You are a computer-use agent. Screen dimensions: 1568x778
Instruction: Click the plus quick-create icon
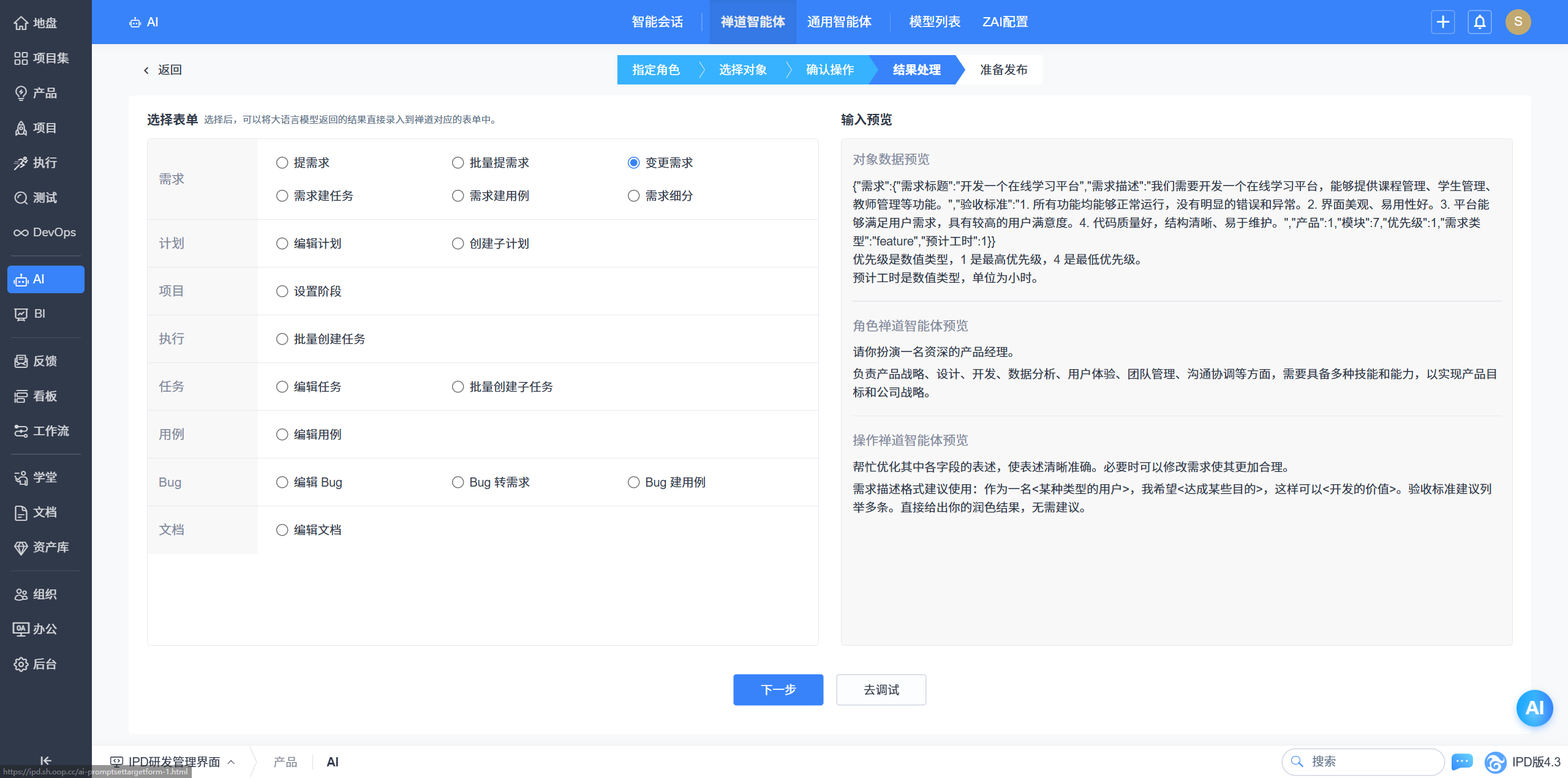pyautogui.click(x=1442, y=22)
